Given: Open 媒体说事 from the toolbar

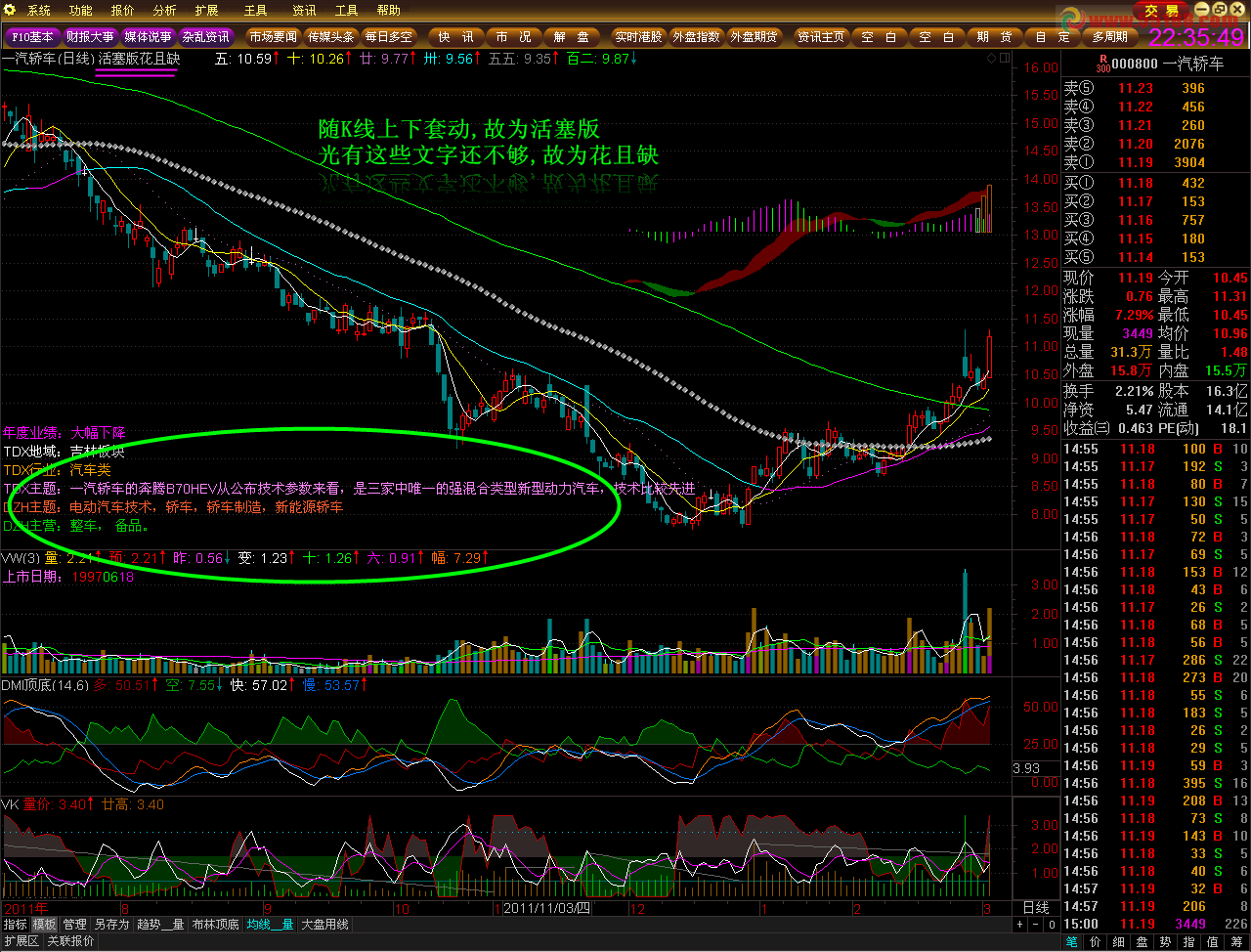Looking at the screenshot, I should (x=148, y=37).
